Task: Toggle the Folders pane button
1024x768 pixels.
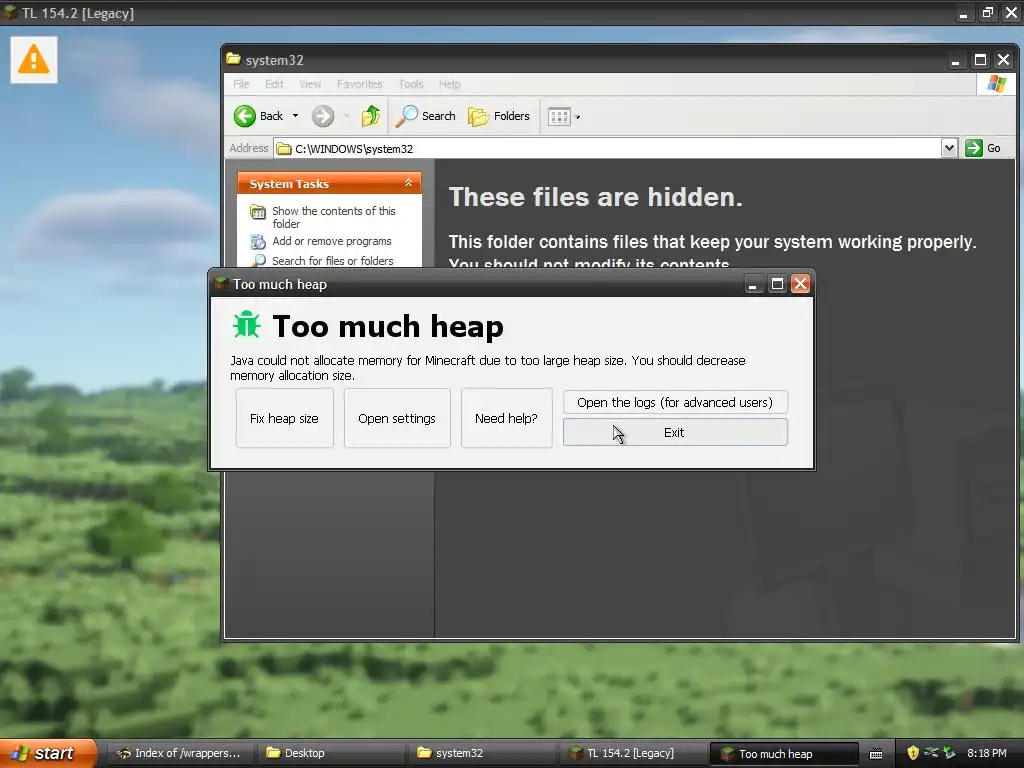Action: point(499,116)
